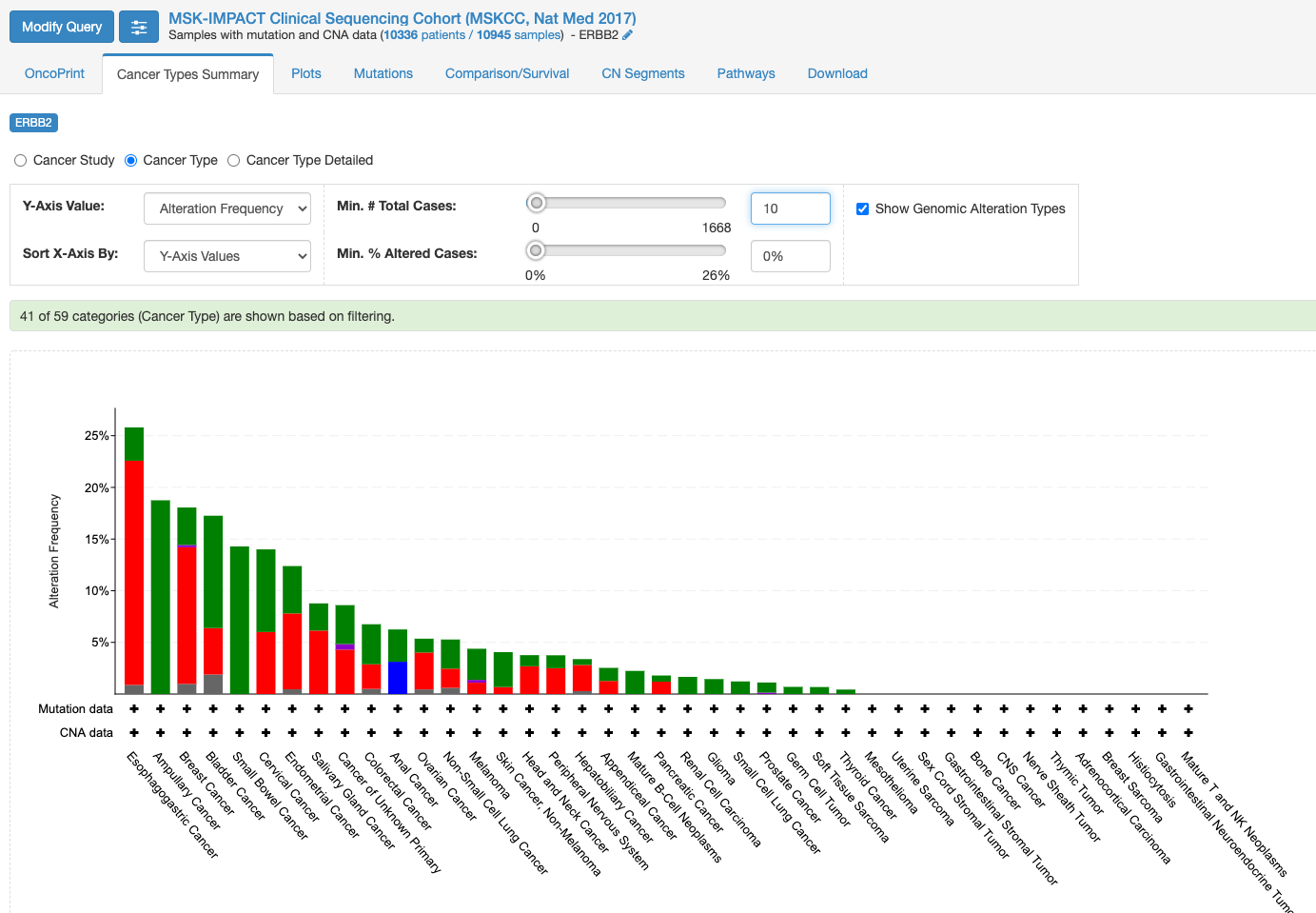Viewport: 1316px width, 913px height.
Task: Click the red bar for Esophagogastric Cancer
Action: pos(134,571)
